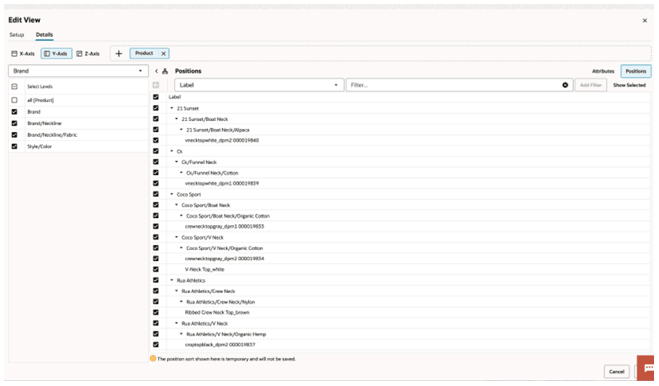
Task: Collapse the Rua Athletics/V Neck/Organic Hemp node
Action: [182, 334]
